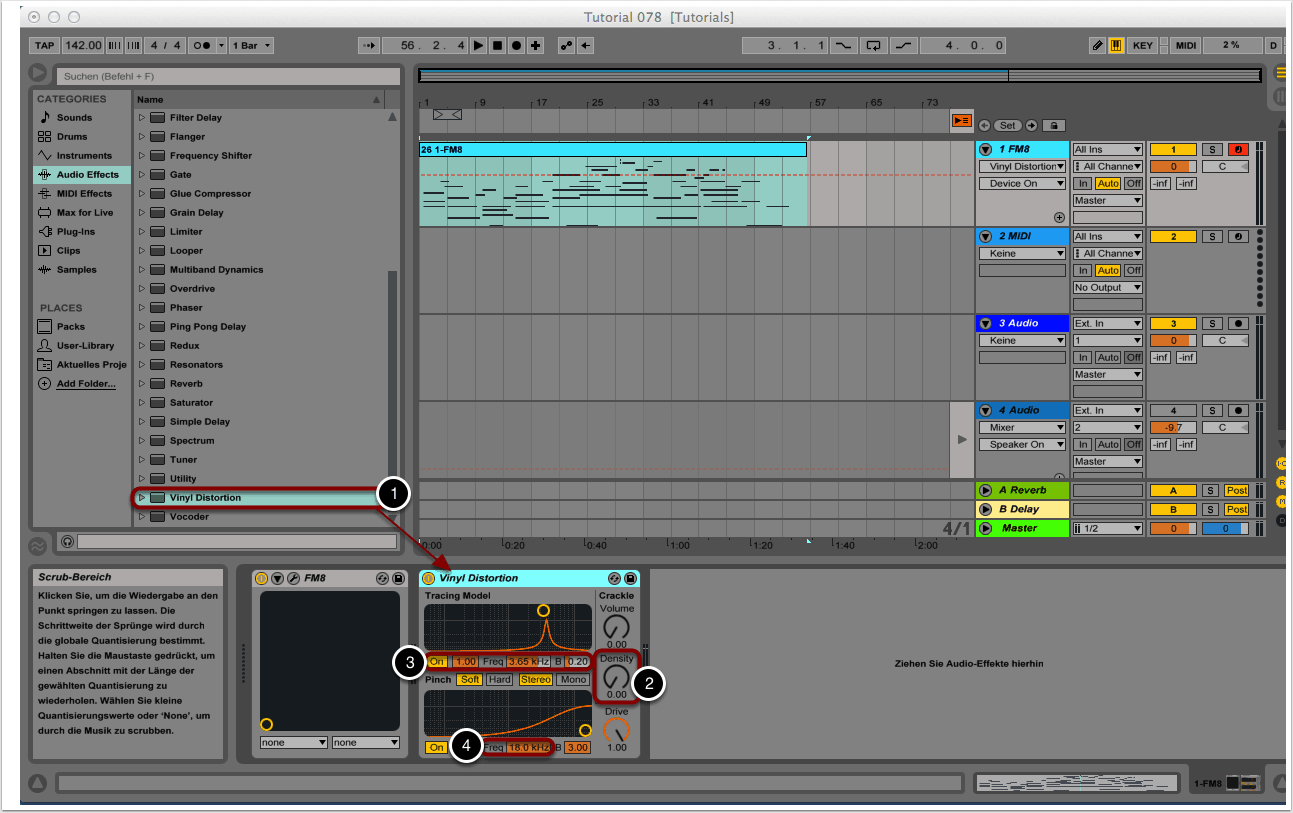Open the FM8 plug-in wrench icon

click(293, 578)
